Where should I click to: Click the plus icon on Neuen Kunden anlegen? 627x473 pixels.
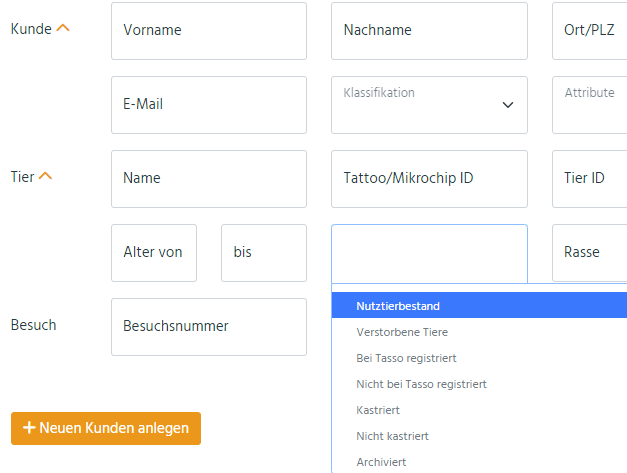[29, 427]
